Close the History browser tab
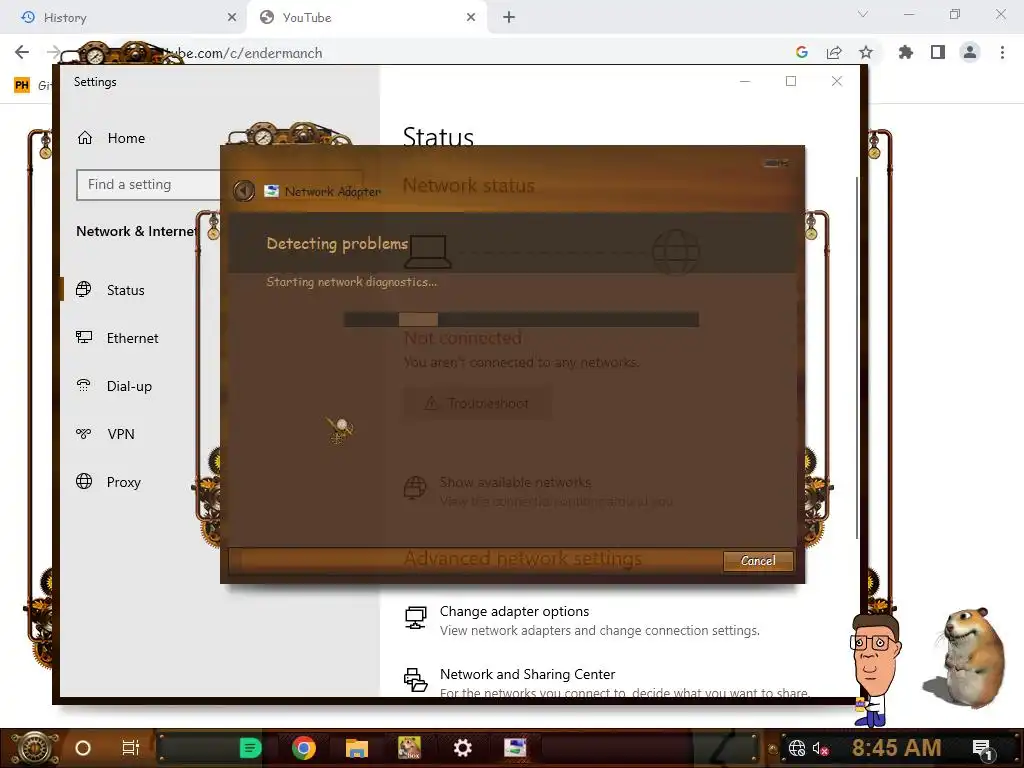This screenshot has width=1024, height=768. 232,18
